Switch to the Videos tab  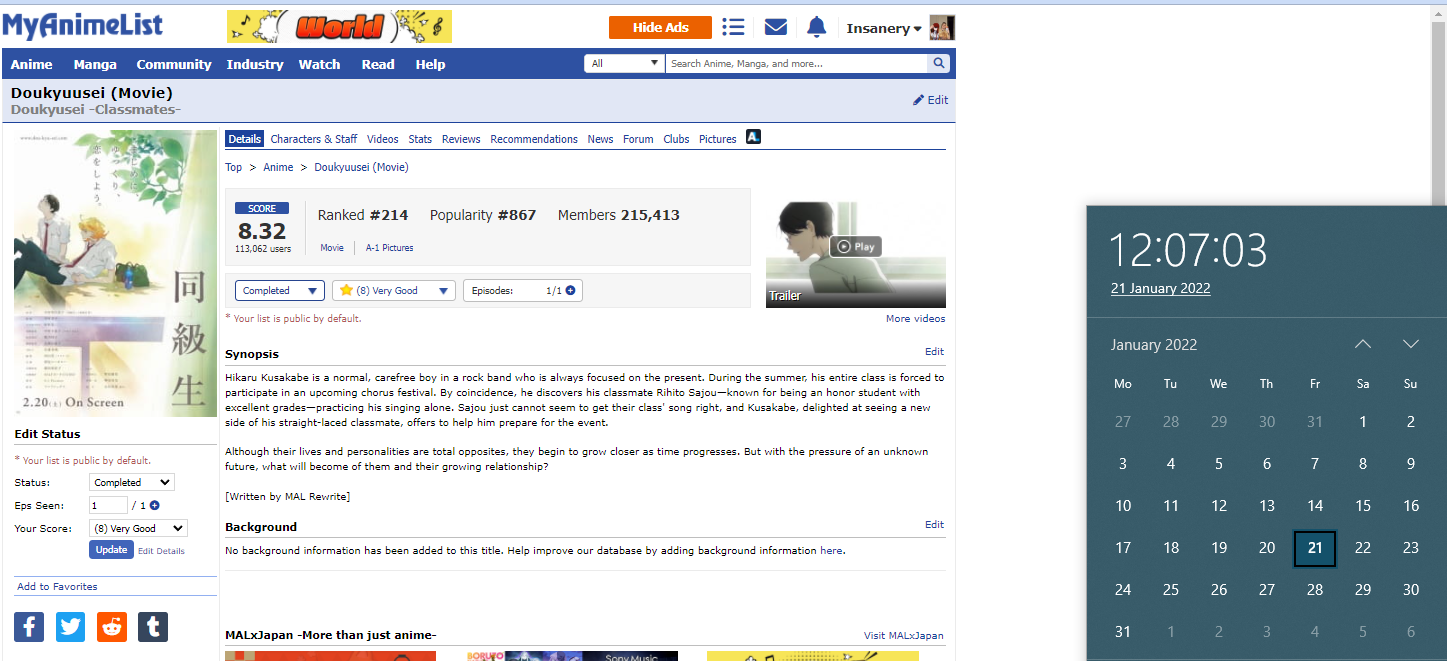pyautogui.click(x=382, y=139)
